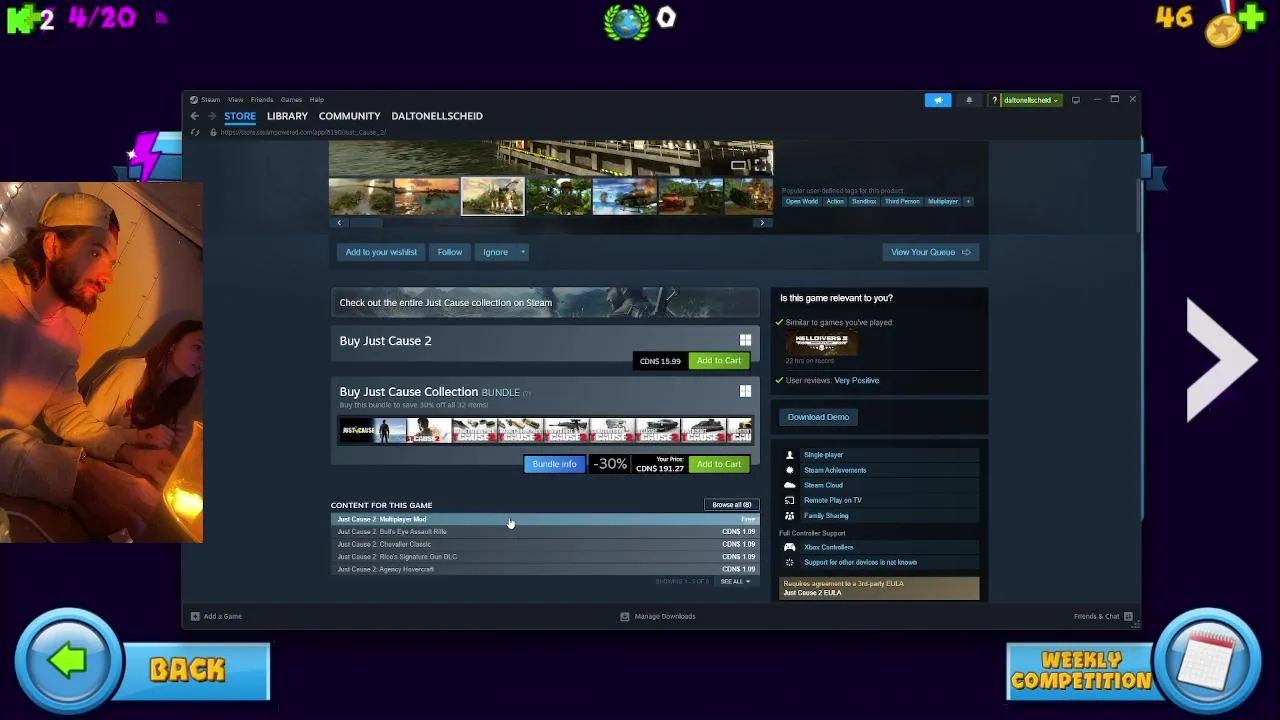Open the Sandbox tag
Screen dimensions: 1280x720
864,201
